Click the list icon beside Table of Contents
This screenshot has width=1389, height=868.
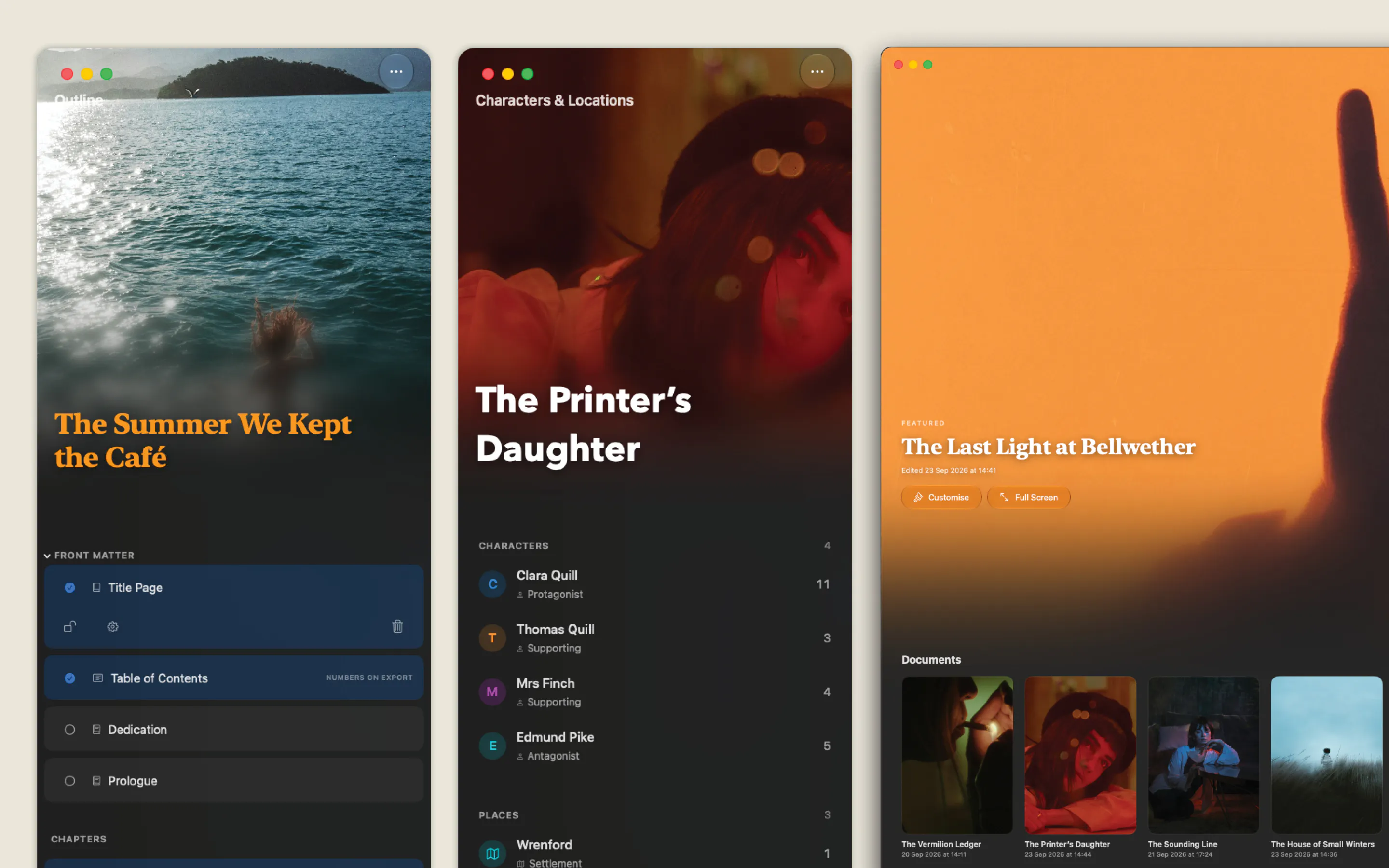point(97,678)
